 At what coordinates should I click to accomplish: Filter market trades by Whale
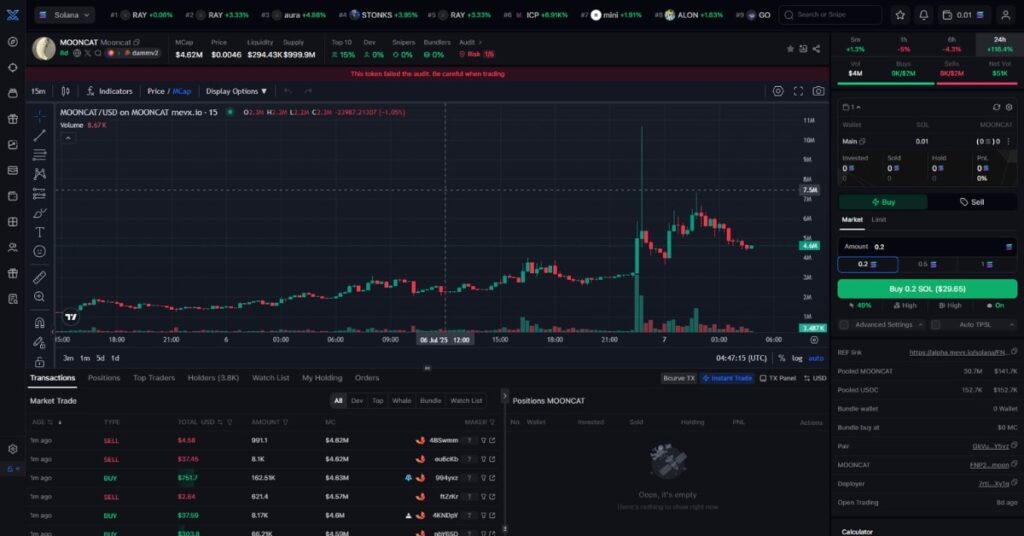point(401,401)
